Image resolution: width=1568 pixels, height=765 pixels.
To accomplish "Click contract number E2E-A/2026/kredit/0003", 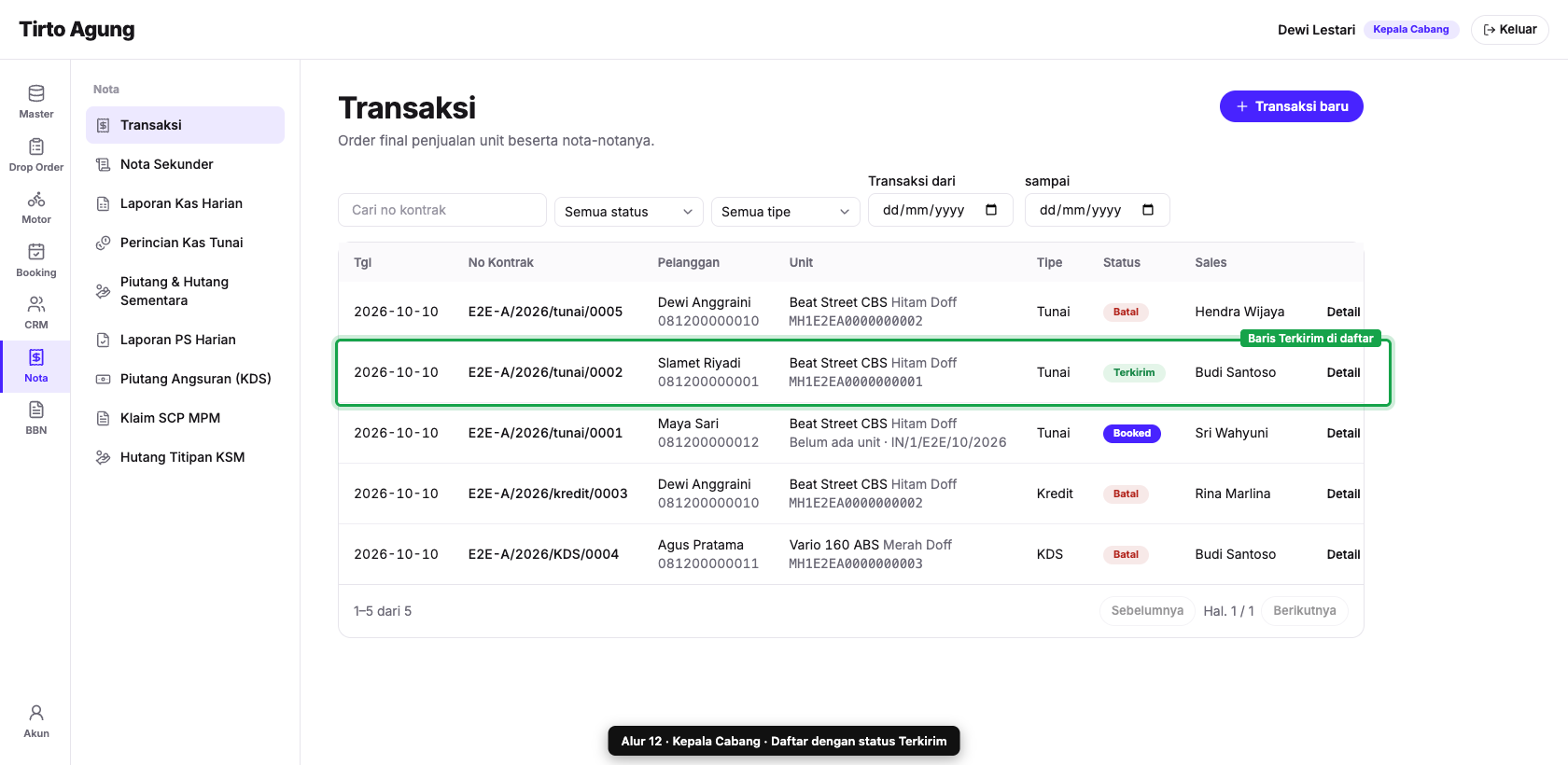I will pos(548,494).
